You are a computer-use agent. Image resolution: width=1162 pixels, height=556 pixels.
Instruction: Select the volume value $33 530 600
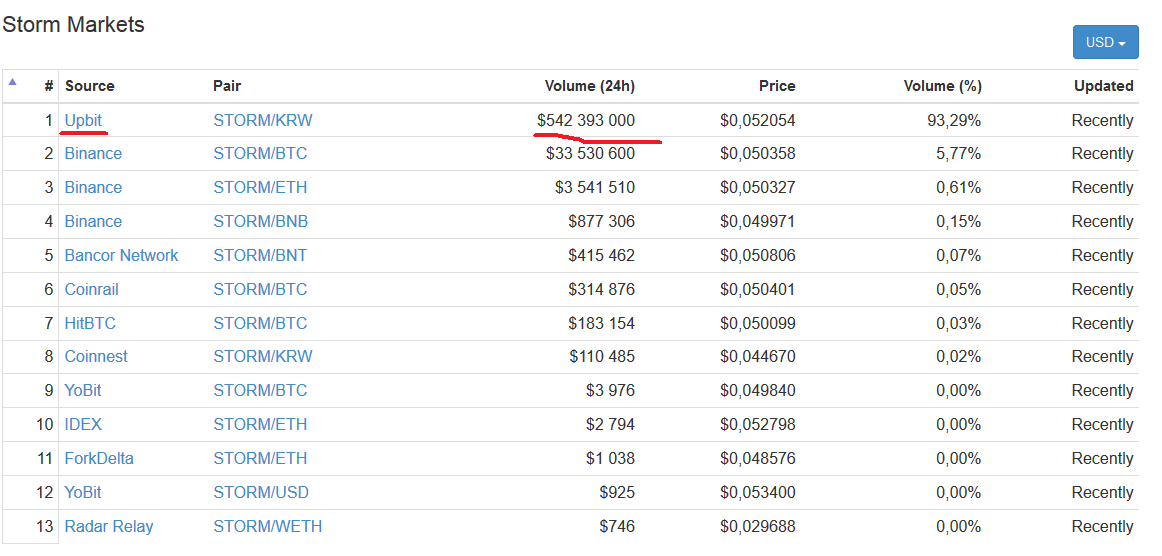coord(591,153)
